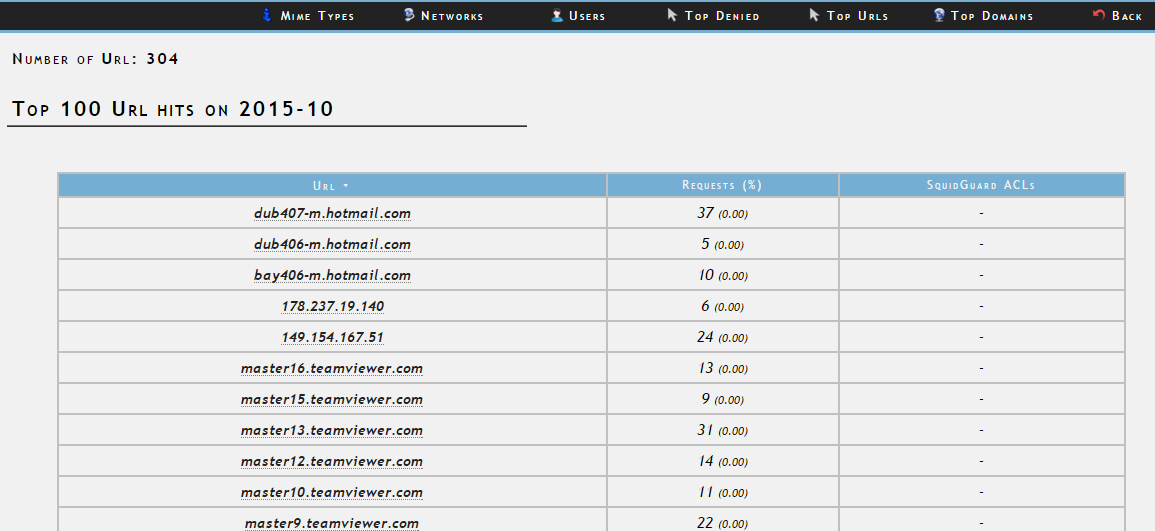This screenshot has height=531, width=1155.
Task: Select the 9 requests value for master15.teamviewer.com
Action: (705, 398)
